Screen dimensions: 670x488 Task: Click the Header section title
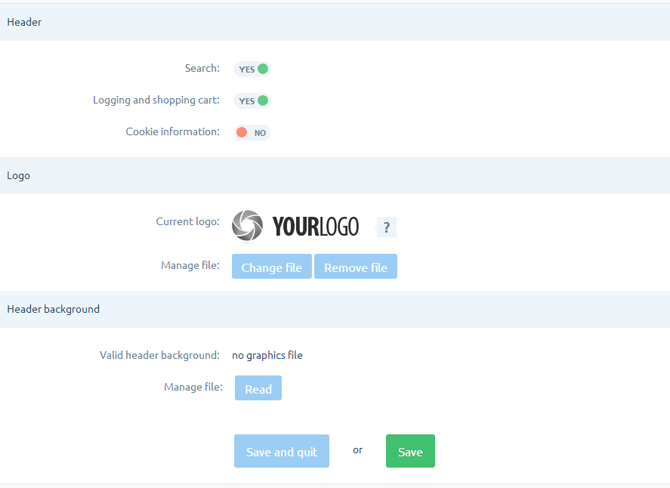pos(24,22)
